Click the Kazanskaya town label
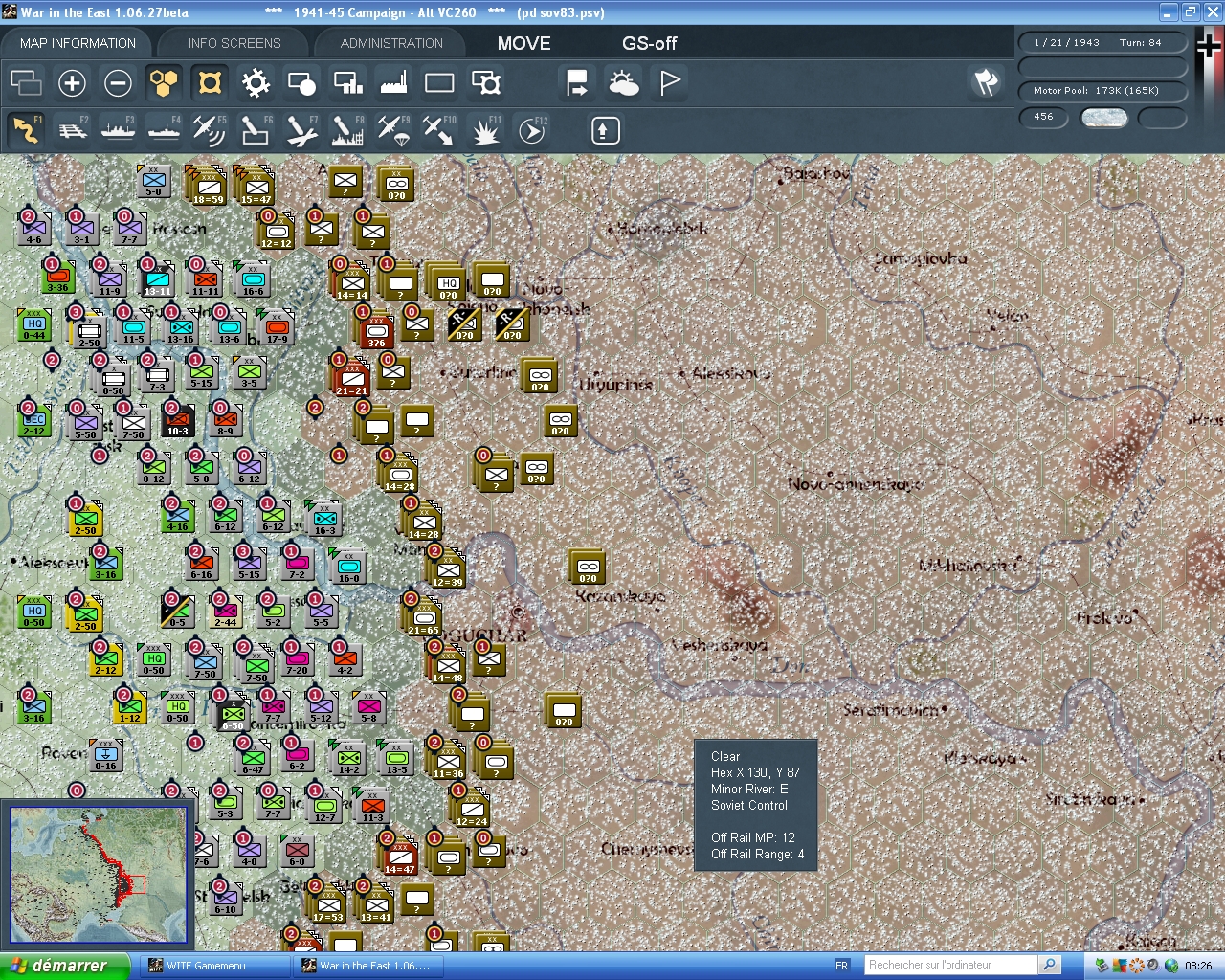The width and height of the screenshot is (1225, 980). (x=621, y=596)
